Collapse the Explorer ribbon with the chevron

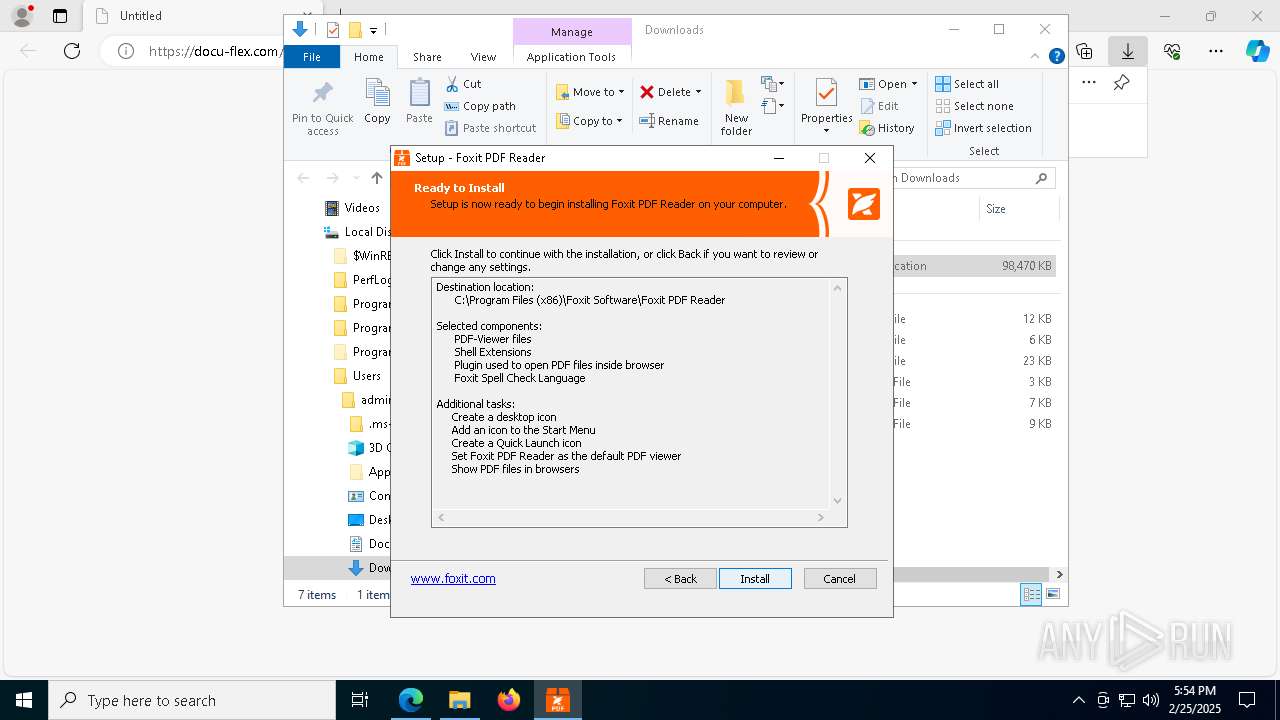(1036, 57)
